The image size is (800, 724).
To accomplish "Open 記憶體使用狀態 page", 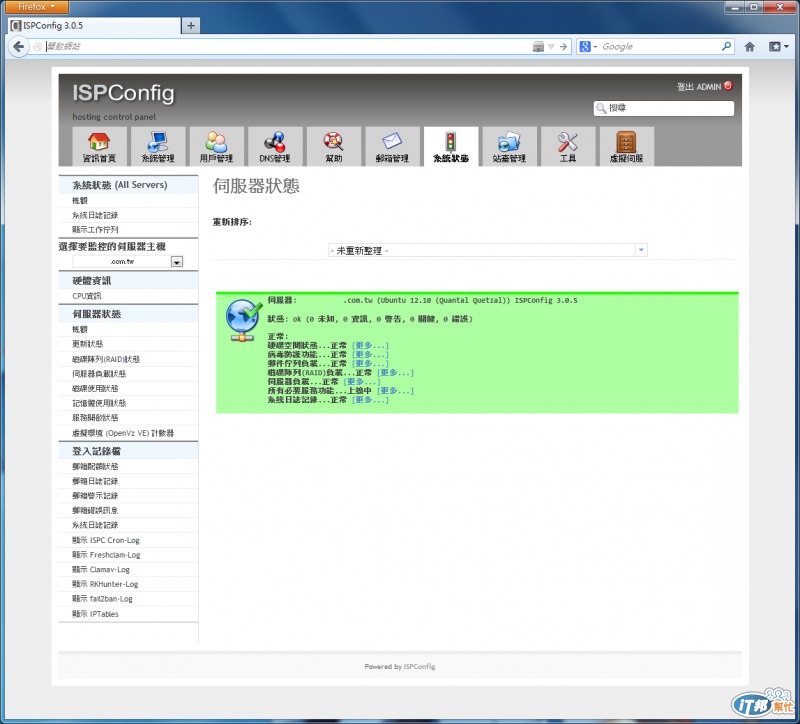I will tap(99, 403).
